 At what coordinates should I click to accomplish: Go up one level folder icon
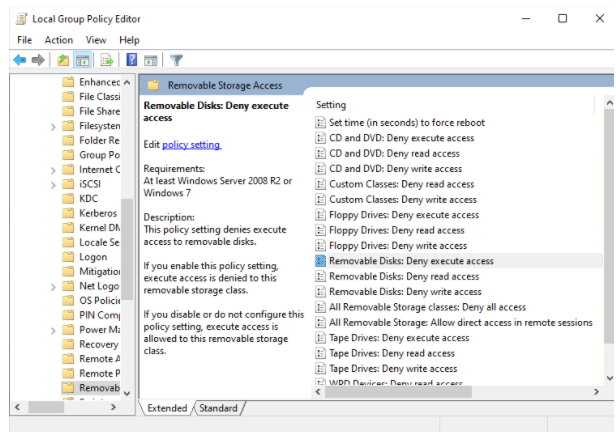click(x=63, y=60)
